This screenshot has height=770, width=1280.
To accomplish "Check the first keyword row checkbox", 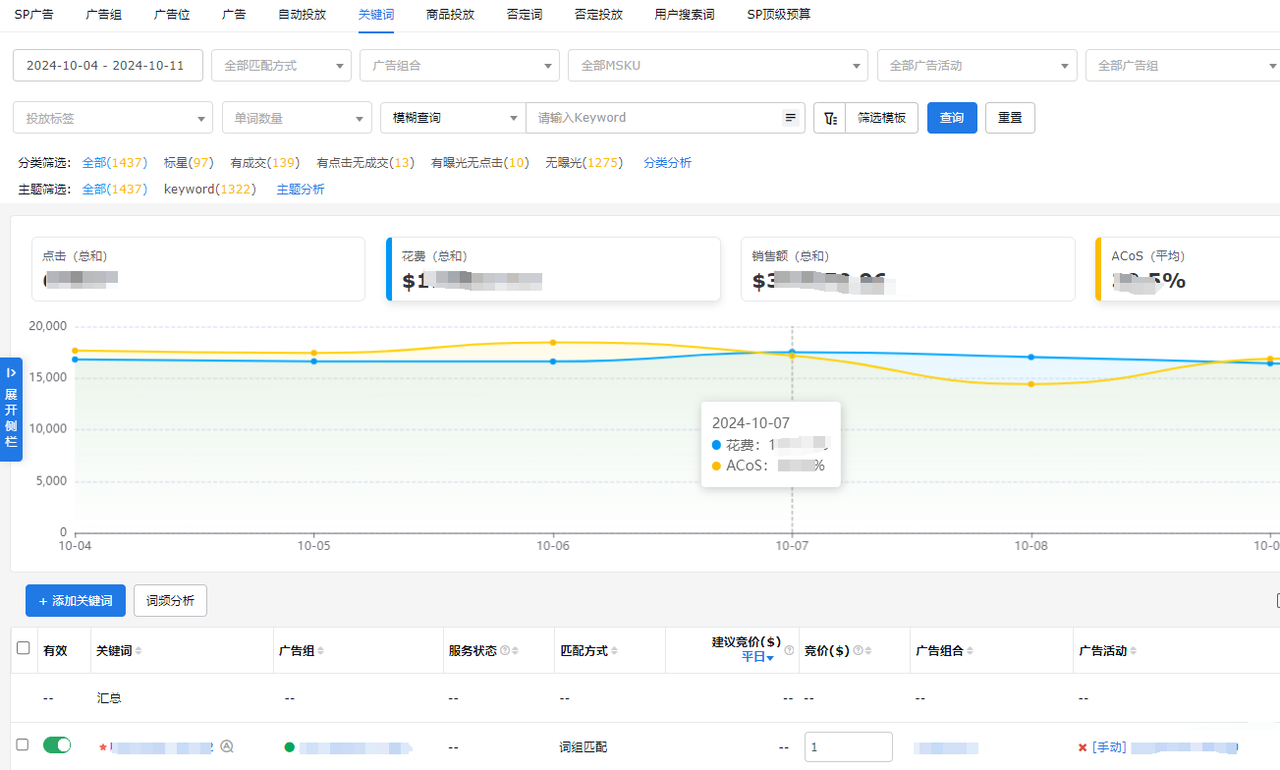I will [x=23, y=745].
